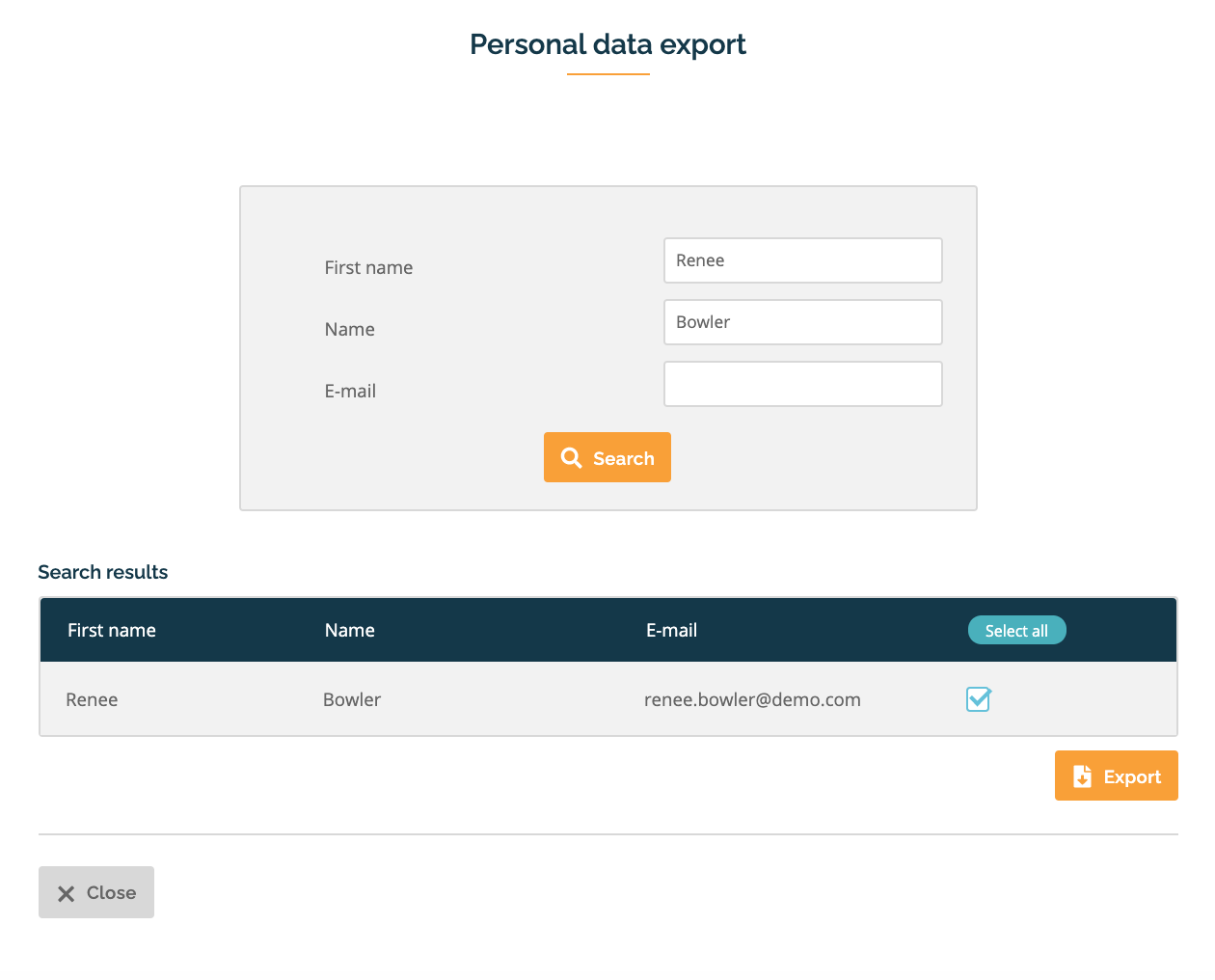Click the E-mail column header
Screen dimensions: 1215x980
671,630
